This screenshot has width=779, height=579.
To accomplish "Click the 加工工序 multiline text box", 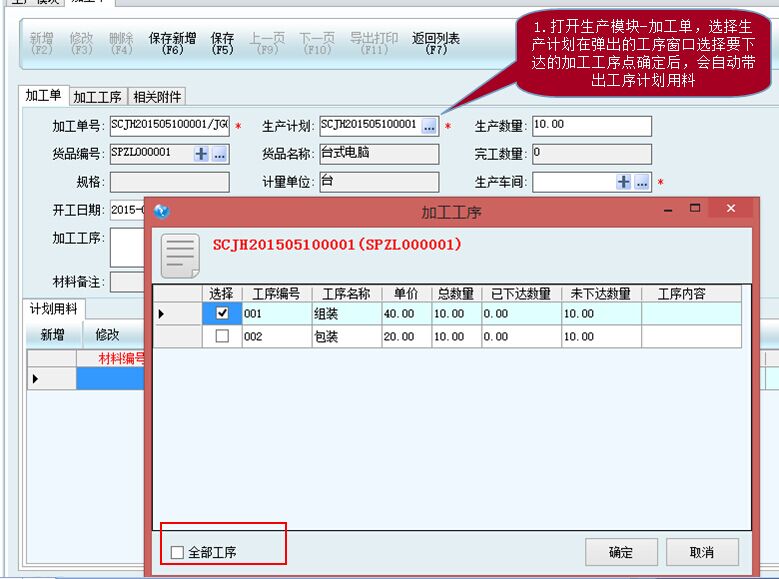I will coord(127,247).
